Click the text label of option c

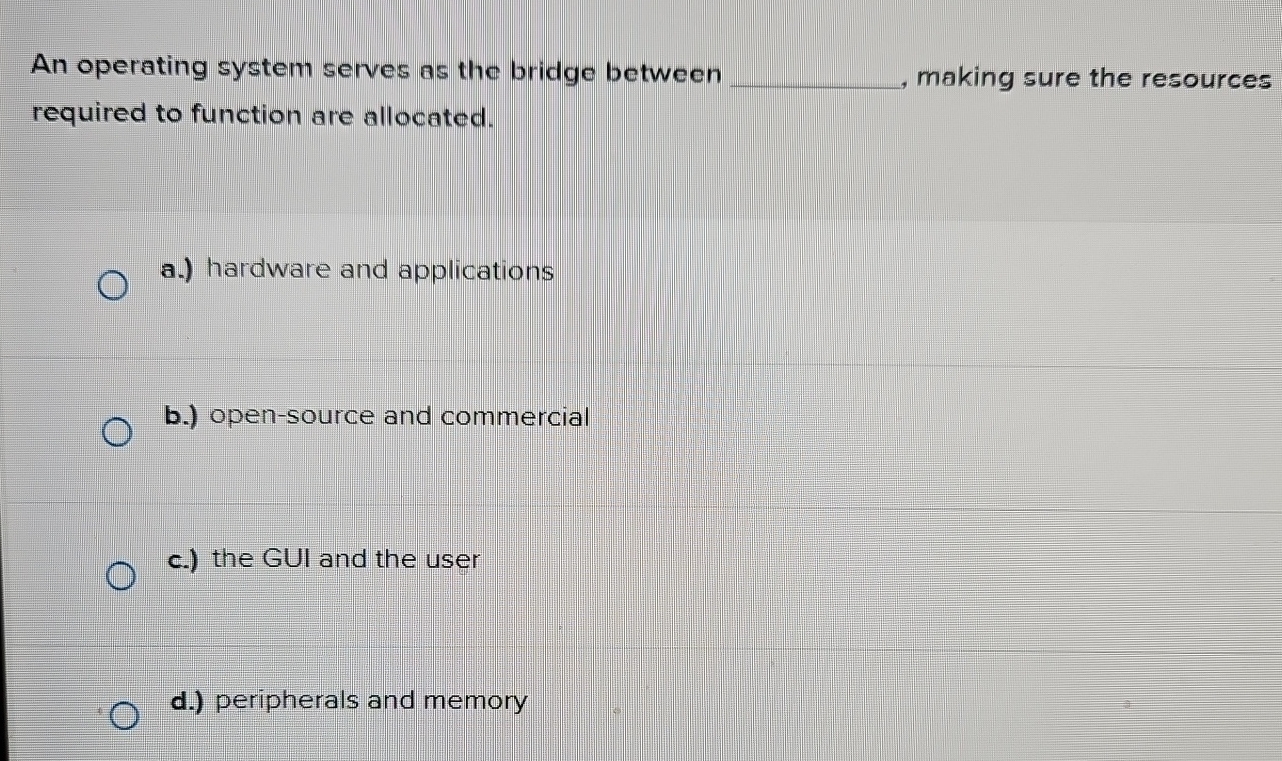click(345, 560)
